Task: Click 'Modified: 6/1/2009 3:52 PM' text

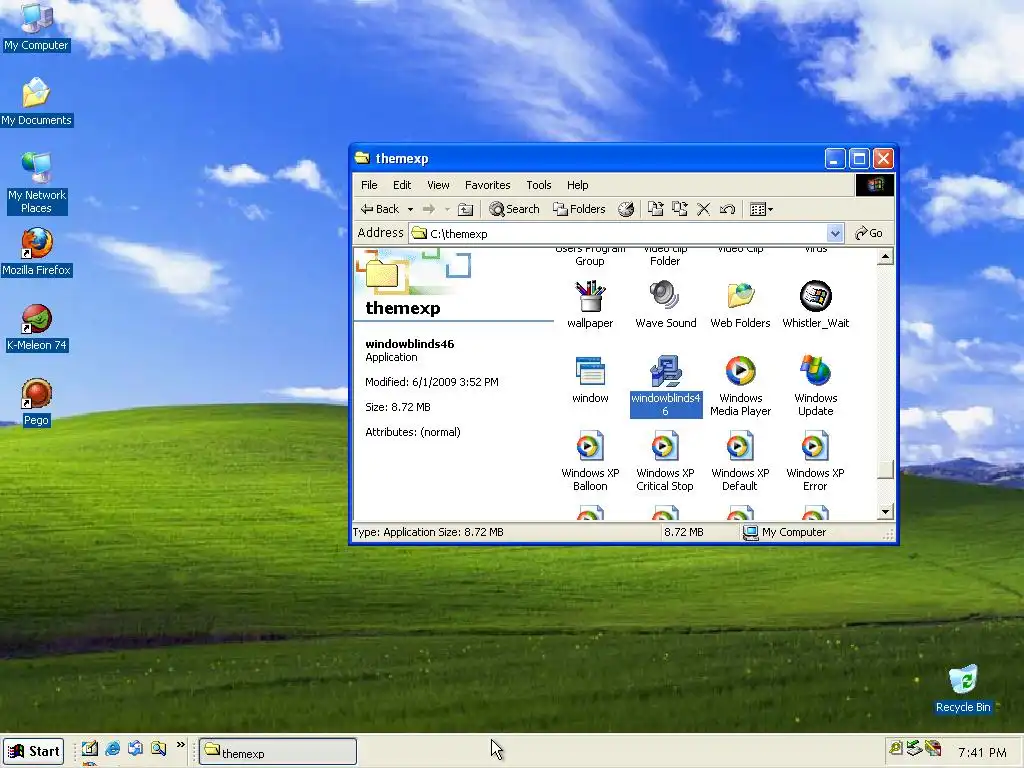Action: click(x=432, y=382)
